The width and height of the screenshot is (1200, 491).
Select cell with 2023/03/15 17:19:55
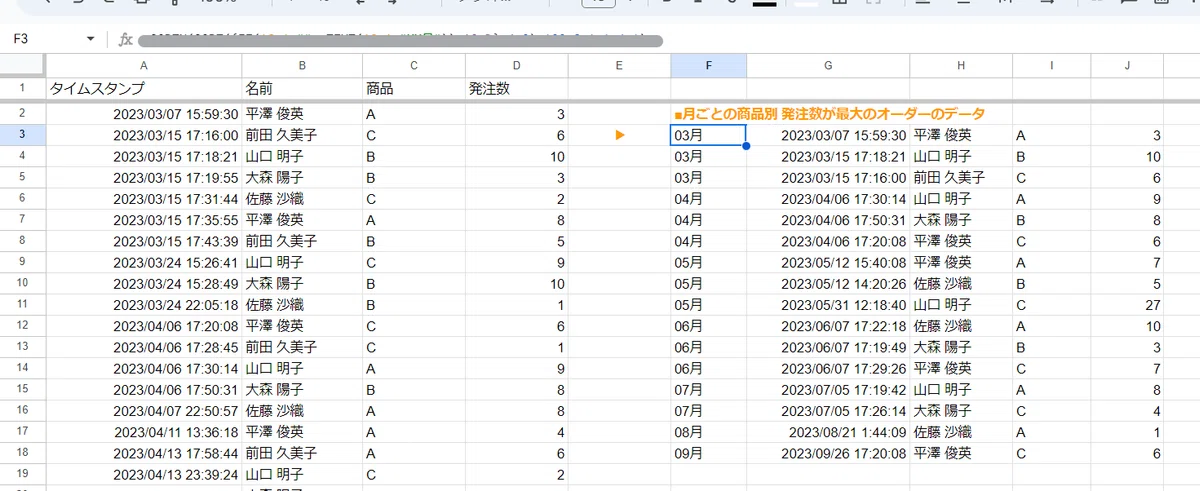[144, 178]
